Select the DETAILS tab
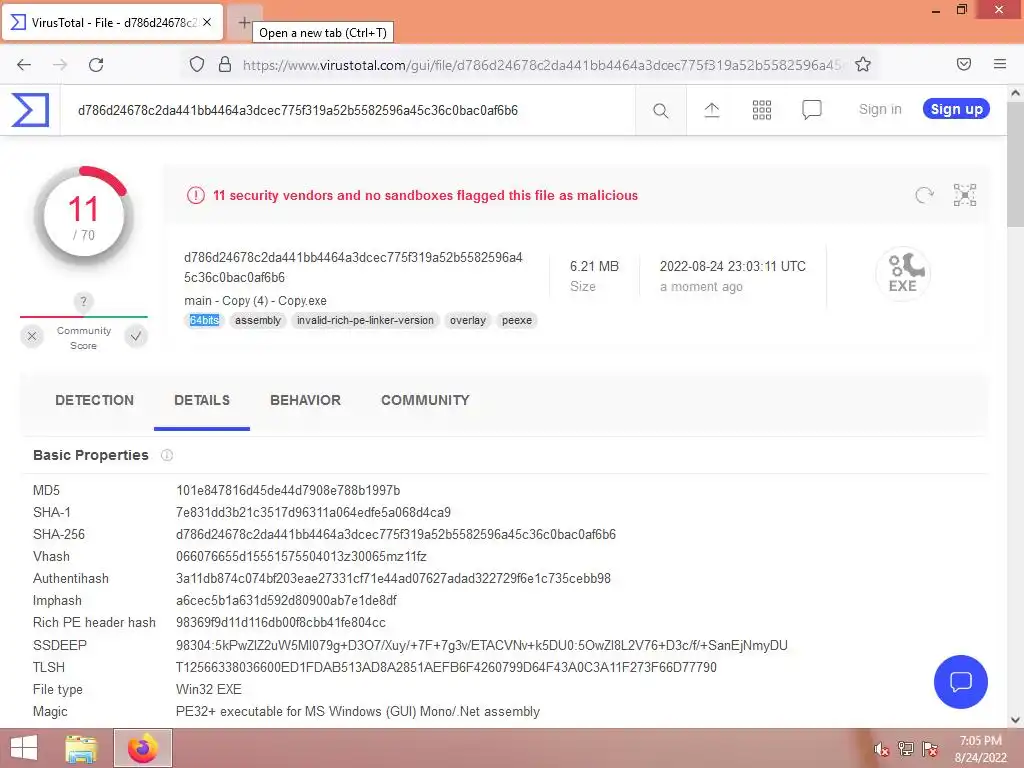Image resolution: width=1024 pixels, height=768 pixels. tap(202, 400)
